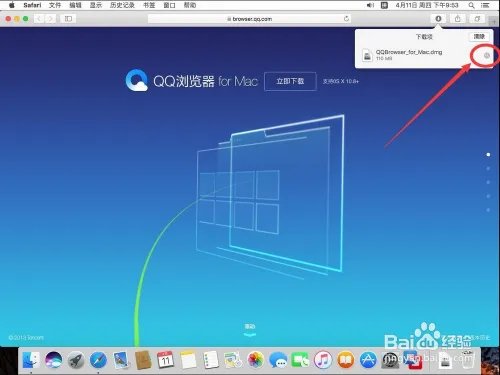This screenshot has width=500, height=375.
Task: Toggle the Safari downloads toolbar button
Action: (438, 19)
